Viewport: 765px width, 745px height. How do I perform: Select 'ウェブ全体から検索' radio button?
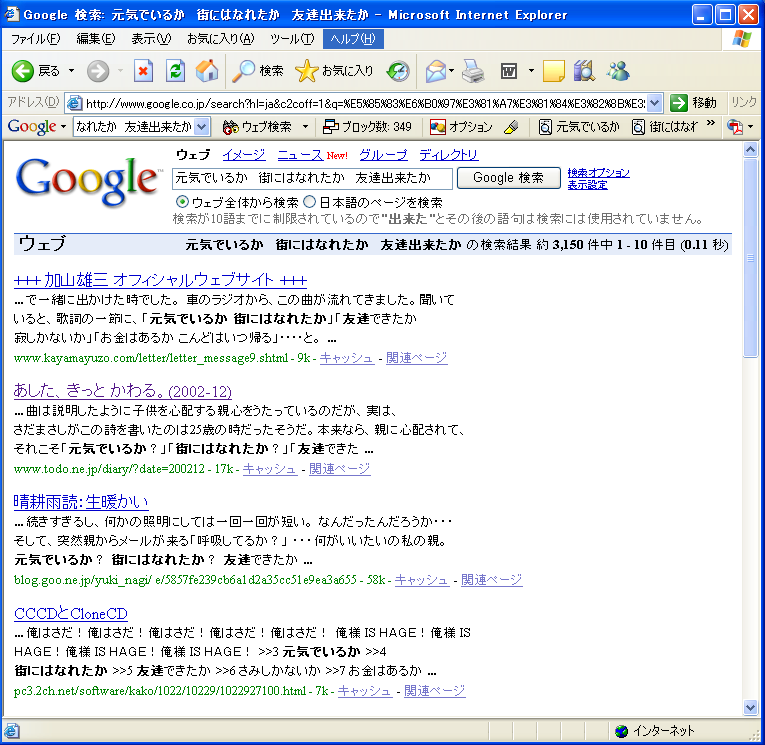click(x=182, y=201)
